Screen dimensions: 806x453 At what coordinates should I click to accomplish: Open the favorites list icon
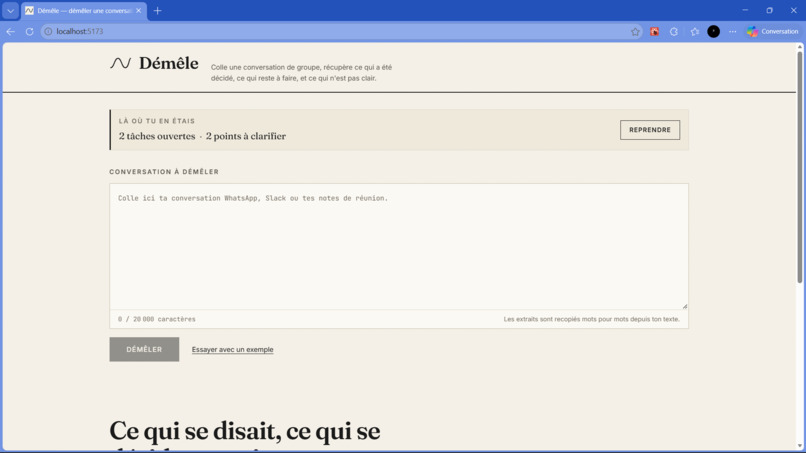[694, 31]
